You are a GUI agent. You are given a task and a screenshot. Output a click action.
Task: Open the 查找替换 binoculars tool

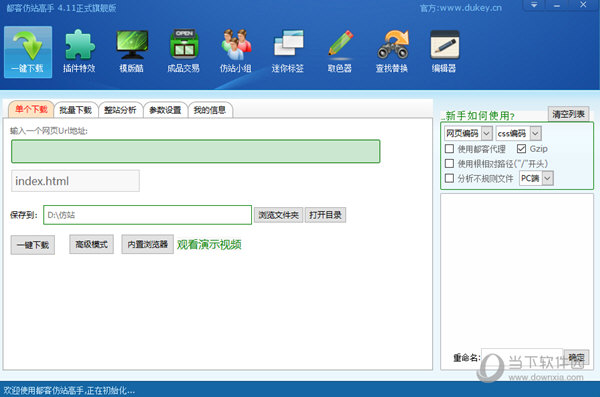pyautogui.click(x=392, y=52)
